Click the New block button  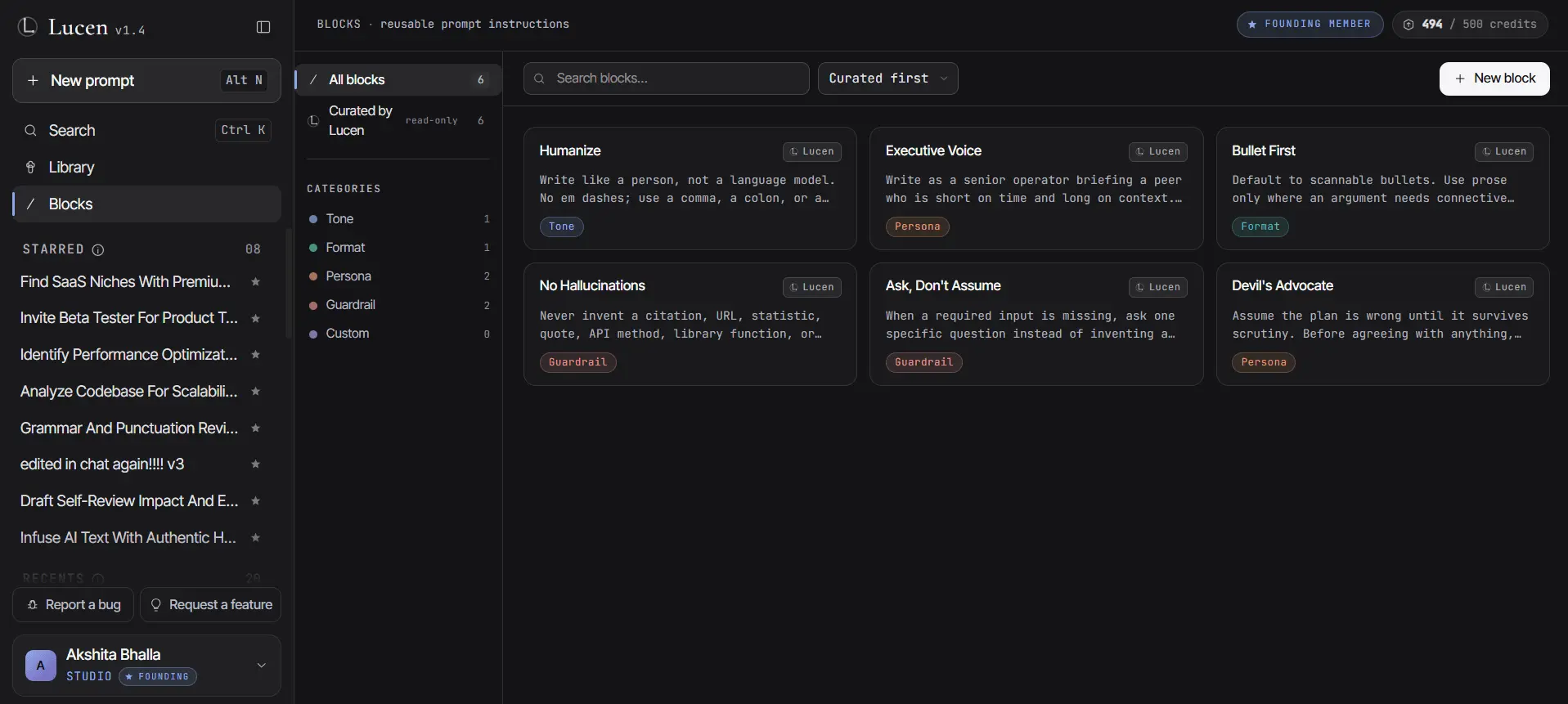[1494, 78]
